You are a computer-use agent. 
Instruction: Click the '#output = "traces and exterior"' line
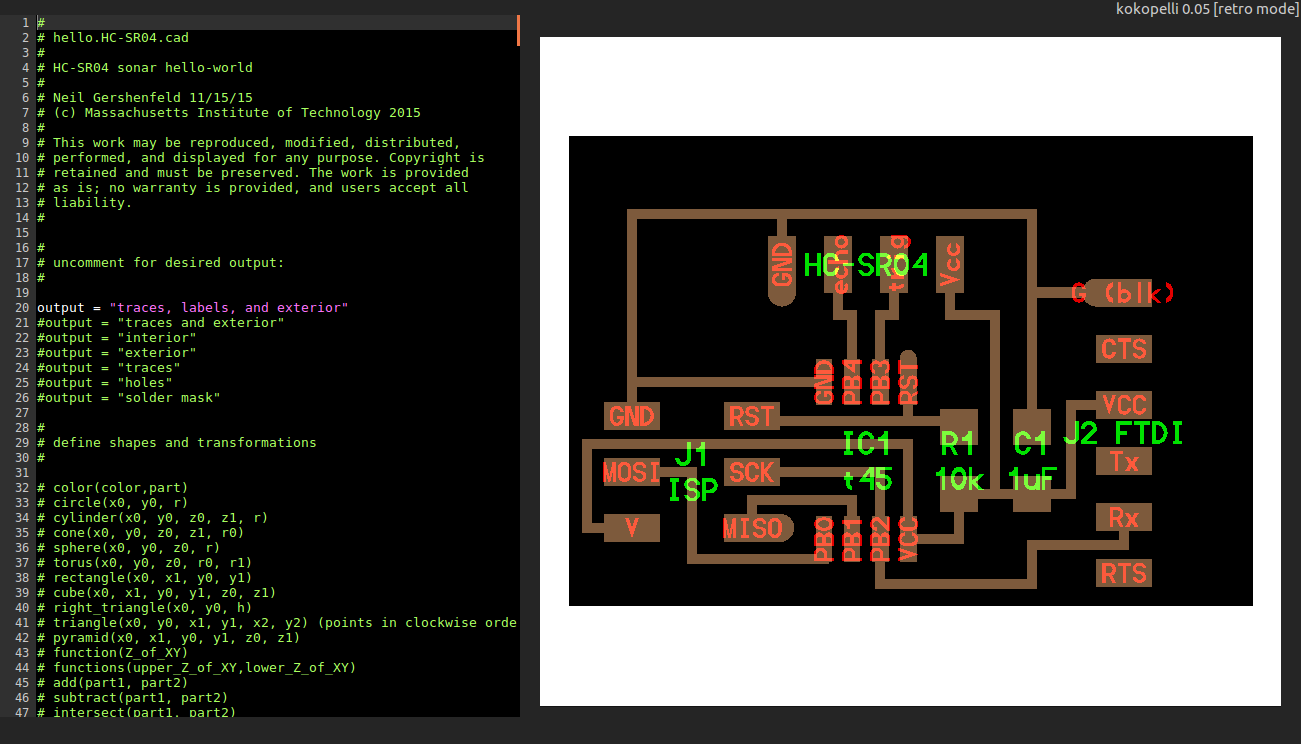(x=161, y=323)
